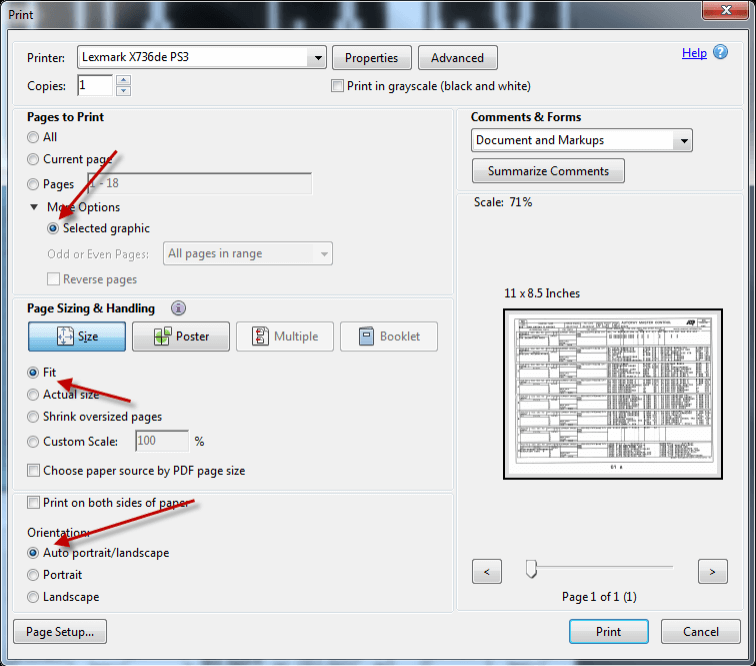Image resolution: width=756 pixels, height=666 pixels.
Task: Open the Help link
Action: tap(694, 53)
